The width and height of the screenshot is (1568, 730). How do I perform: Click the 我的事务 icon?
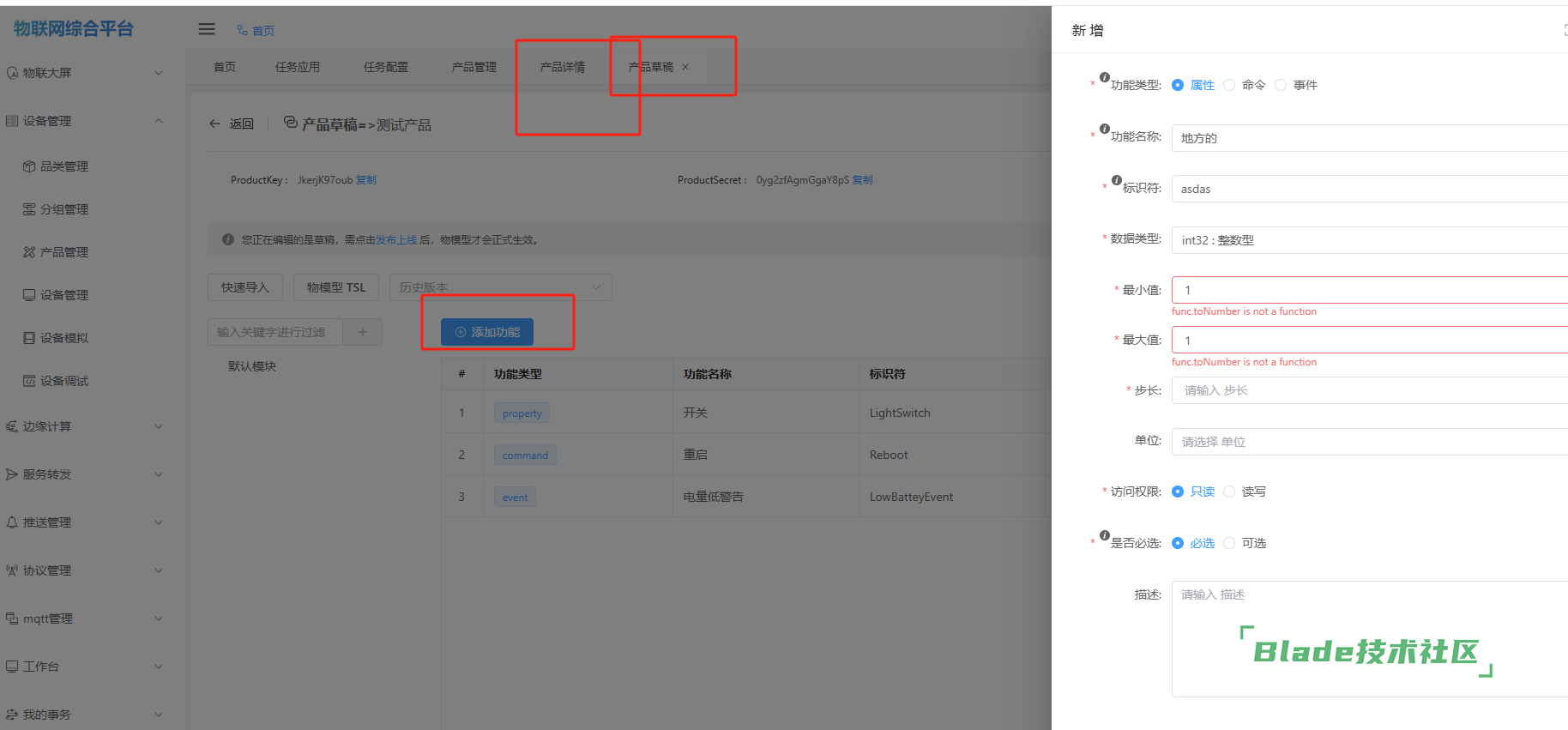[x=12, y=715]
